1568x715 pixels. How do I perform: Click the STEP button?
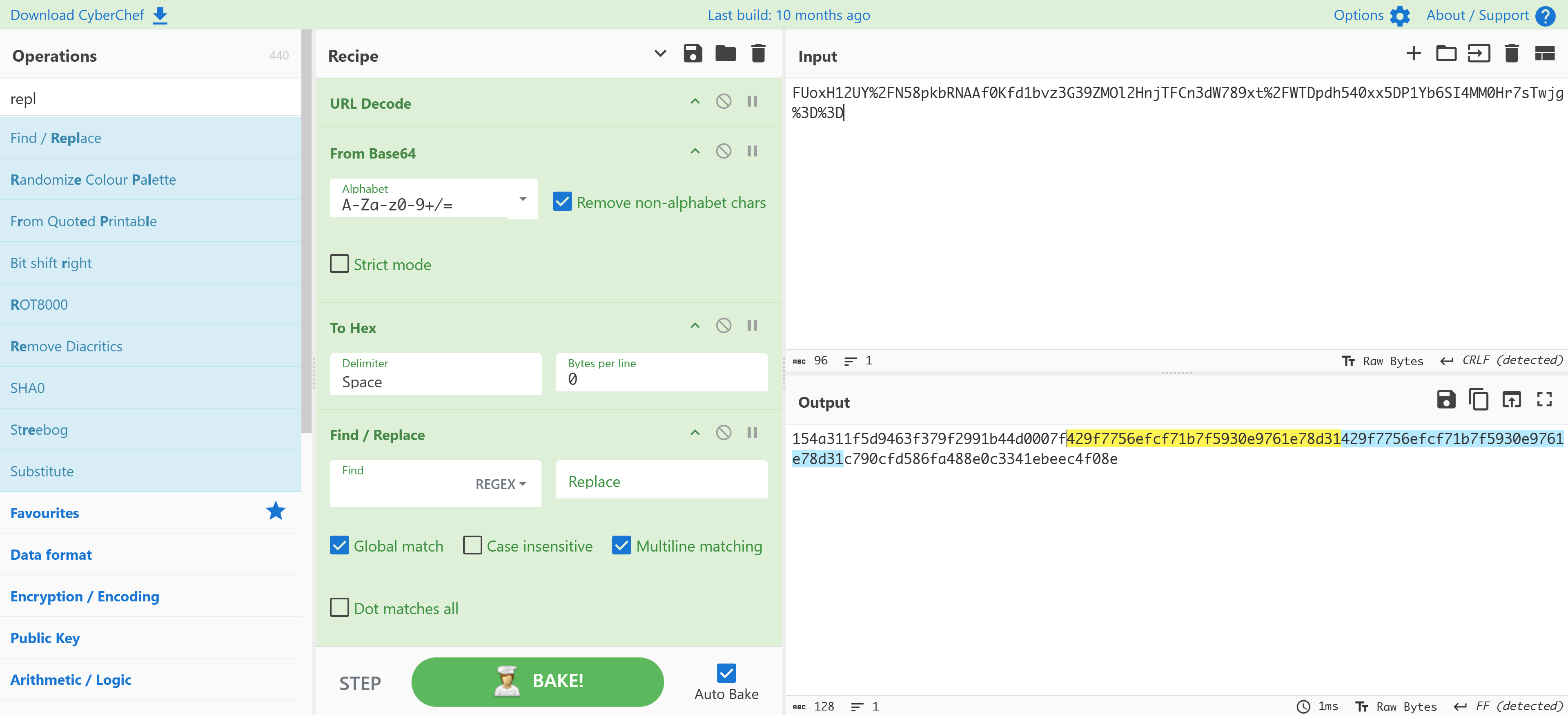(x=360, y=683)
